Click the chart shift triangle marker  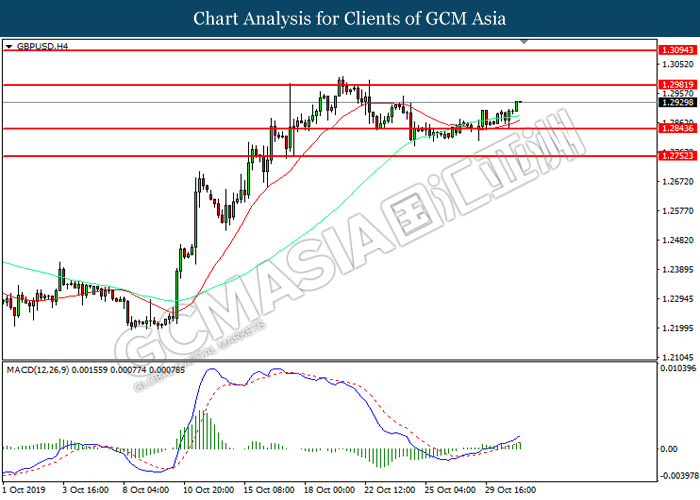pos(524,42)
